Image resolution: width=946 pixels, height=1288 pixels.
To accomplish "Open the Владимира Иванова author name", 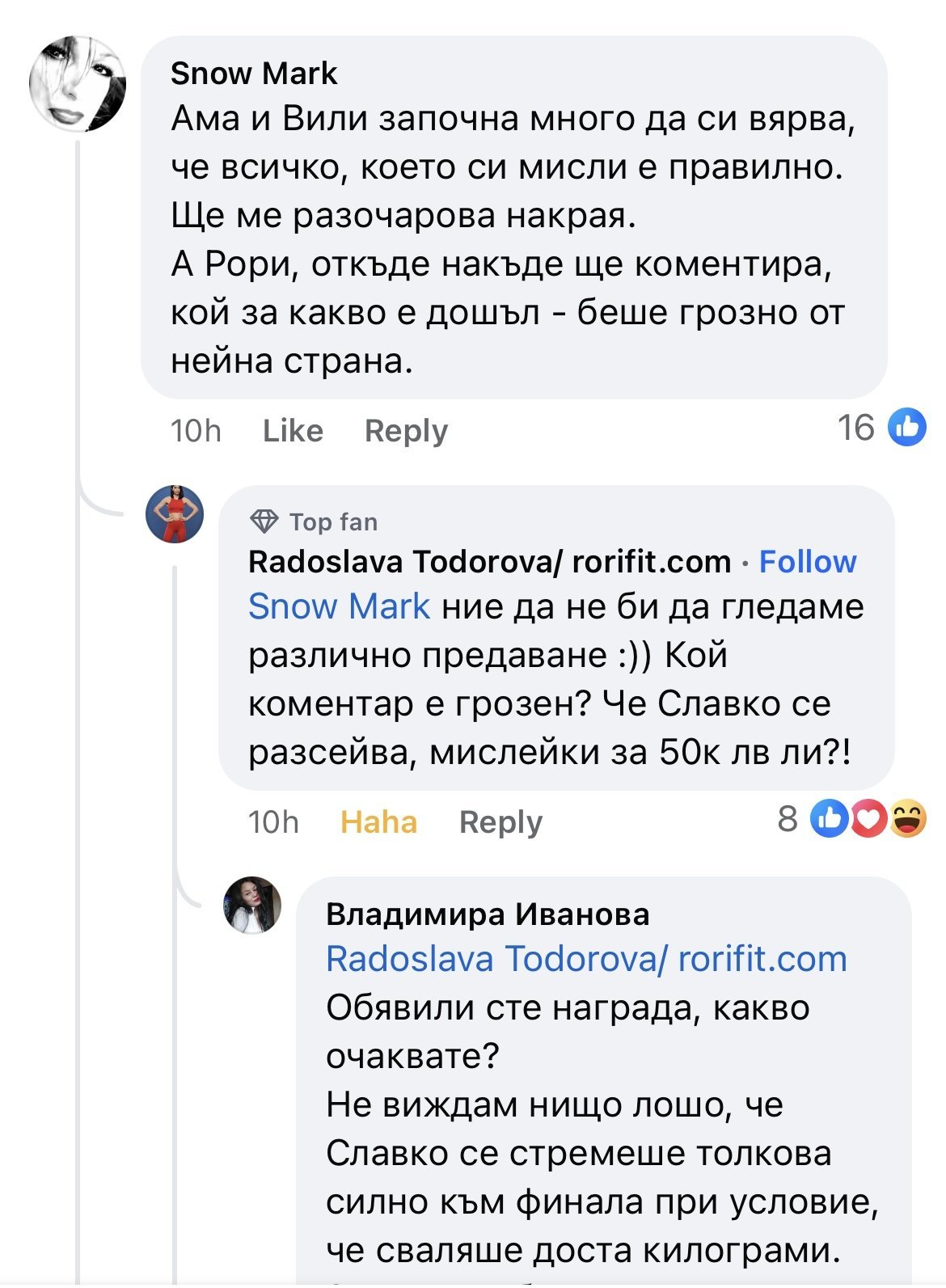I will [x=488, y=914].
